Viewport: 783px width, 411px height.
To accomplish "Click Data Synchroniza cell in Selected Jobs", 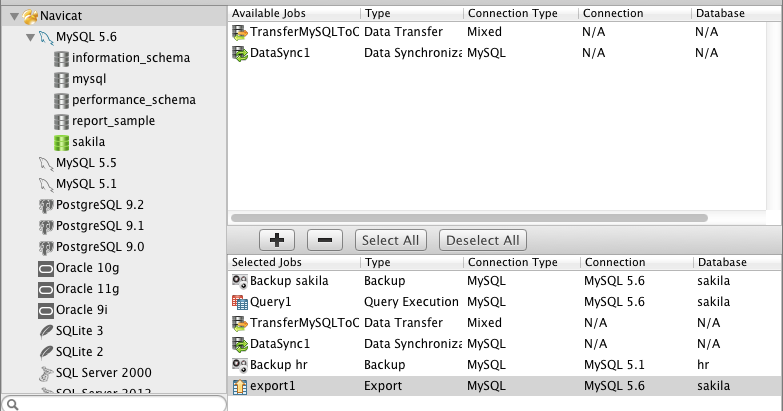I will coord(413,344).
